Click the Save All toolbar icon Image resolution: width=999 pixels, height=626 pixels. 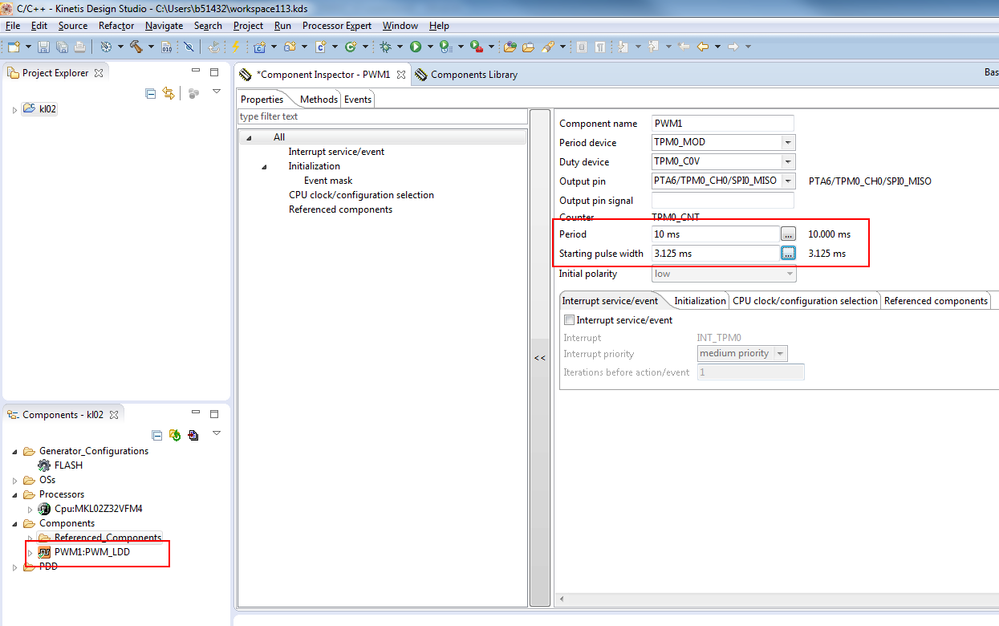coord(62,46)
